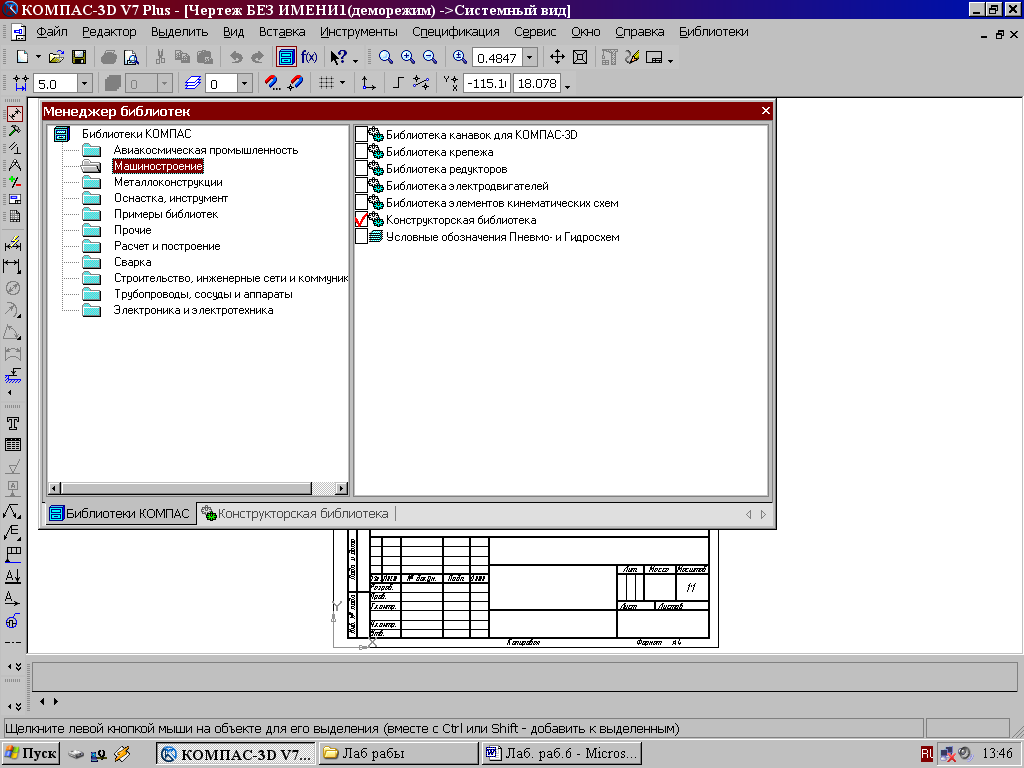This screenshot has width=1024, height=768.
Task: Uncheck Конструкторская библиотека checkbox
Action: click(x=361, y=219)
